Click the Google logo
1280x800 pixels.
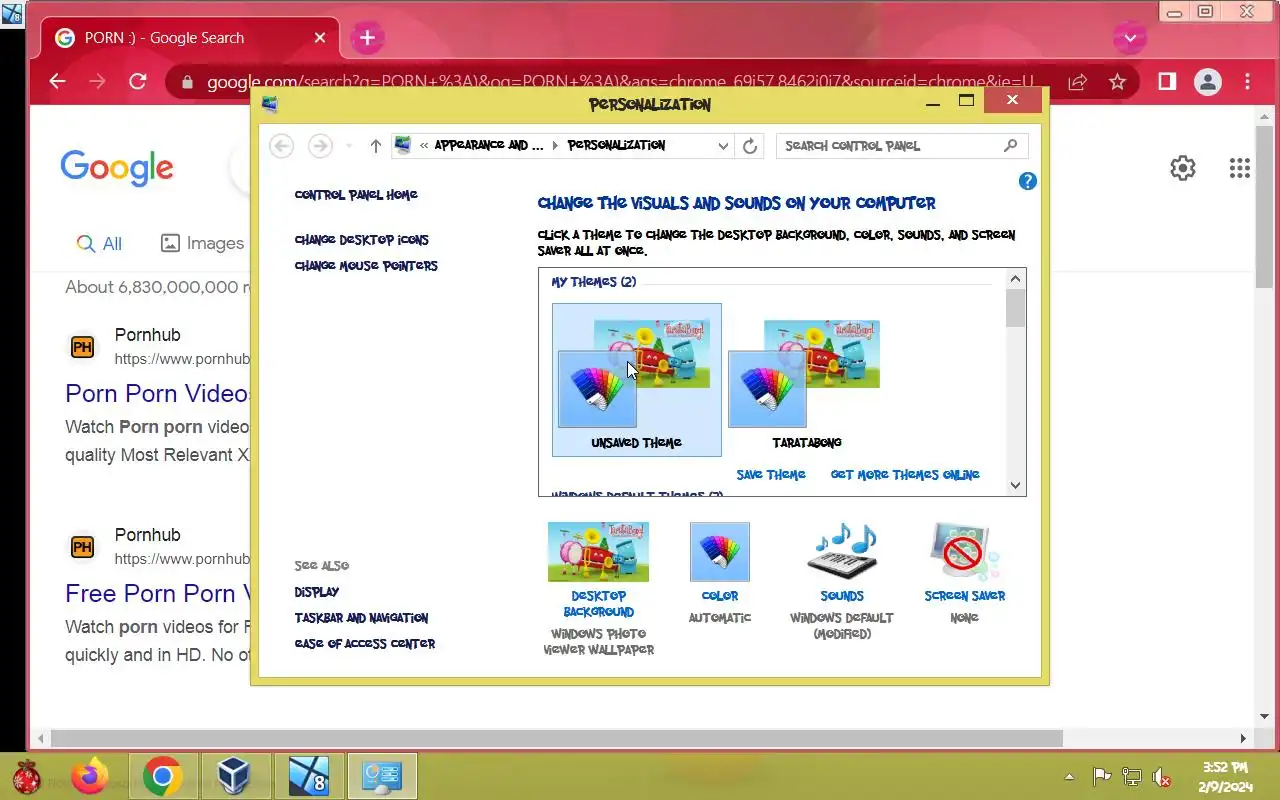pos(117,168)
